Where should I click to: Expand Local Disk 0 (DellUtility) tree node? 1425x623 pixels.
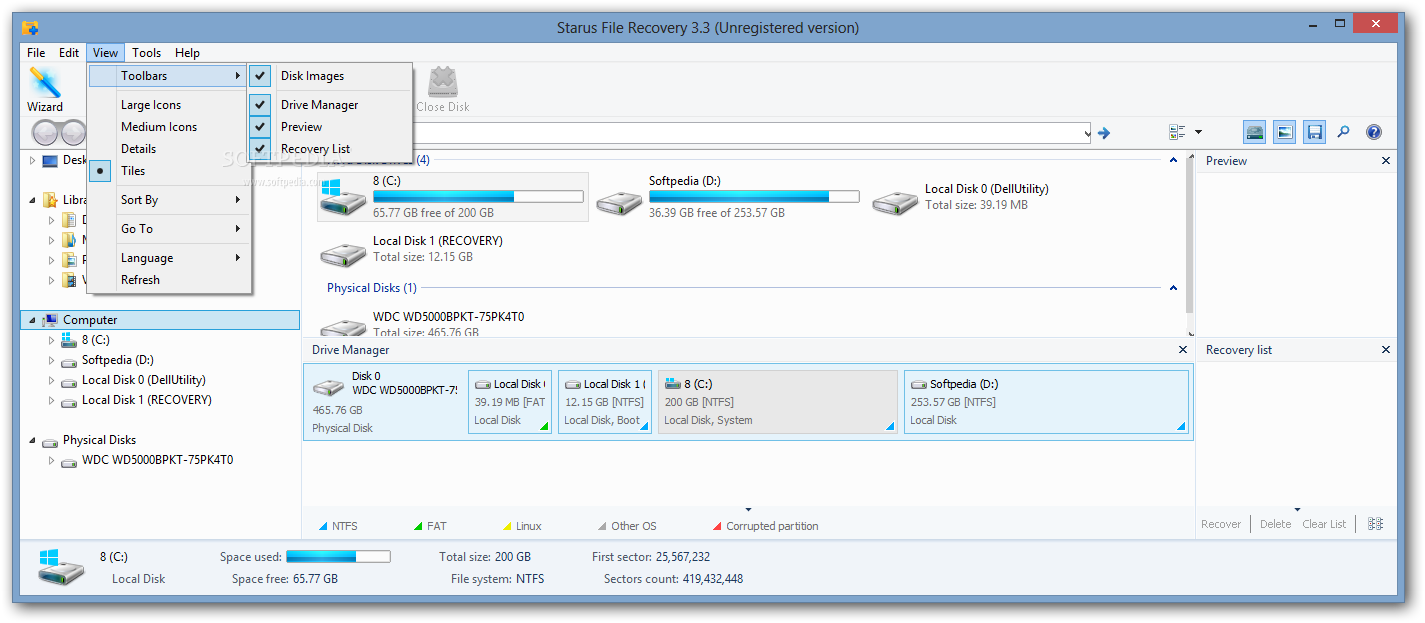(52, 380)
